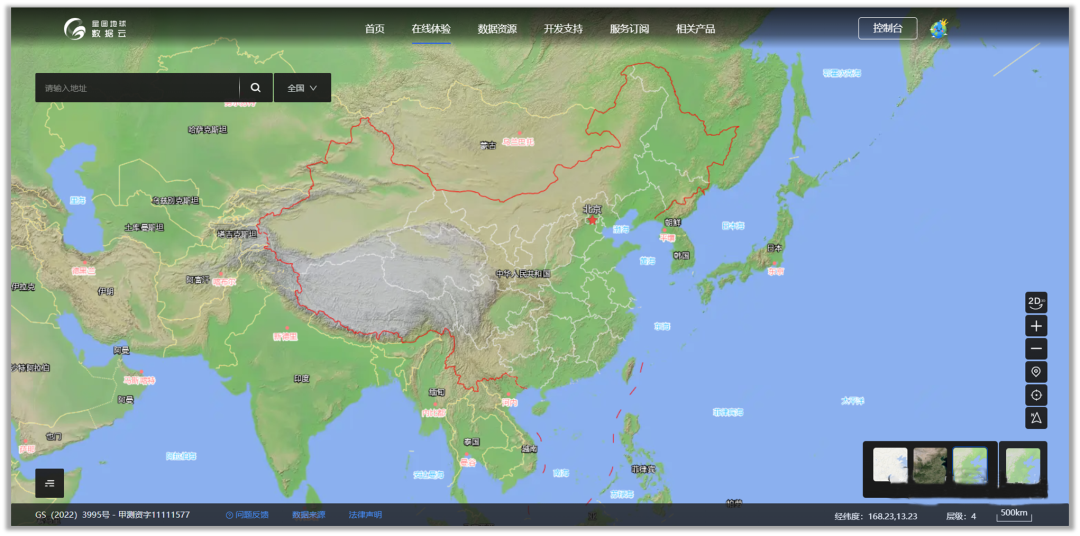Select the white vector basemap thumbnail

point(890,466)
